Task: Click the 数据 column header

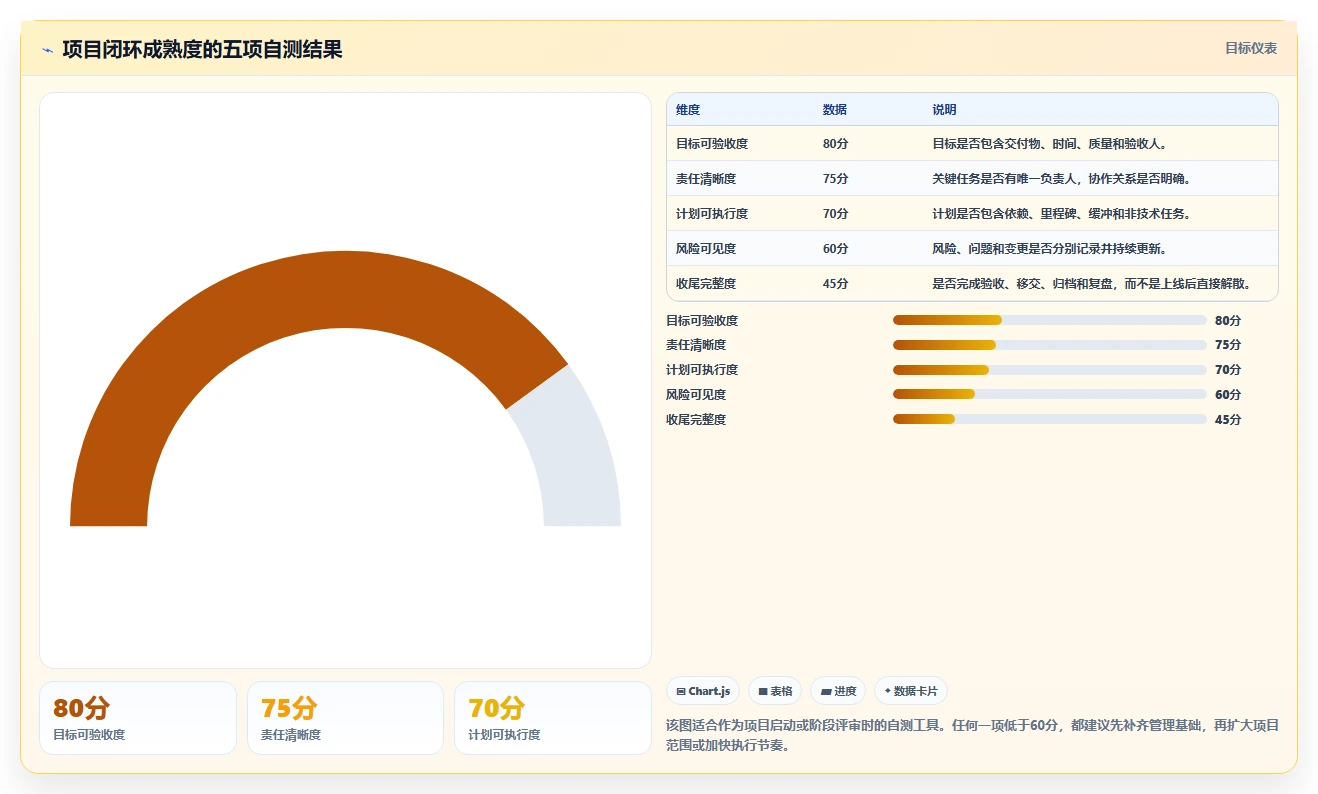Action: [x=835, y=110]
